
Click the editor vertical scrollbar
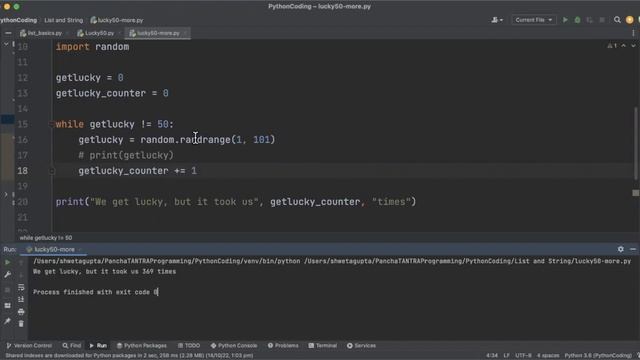[636, 143]
